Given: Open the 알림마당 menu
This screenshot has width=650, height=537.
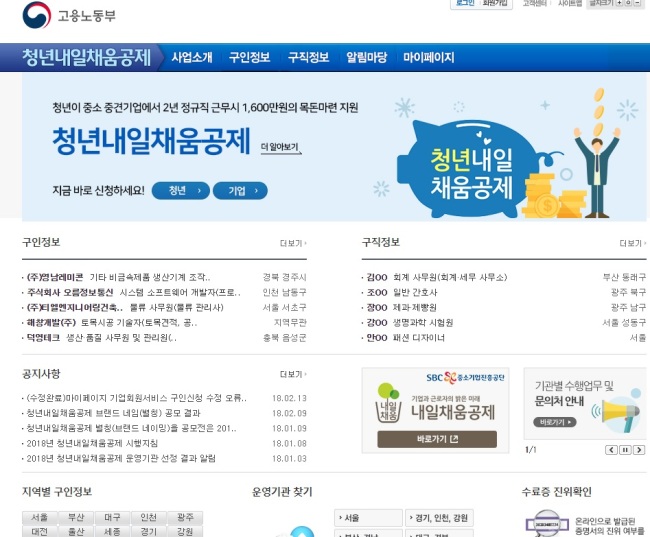Looking at the screenshot, I should [x=366, y=57].
